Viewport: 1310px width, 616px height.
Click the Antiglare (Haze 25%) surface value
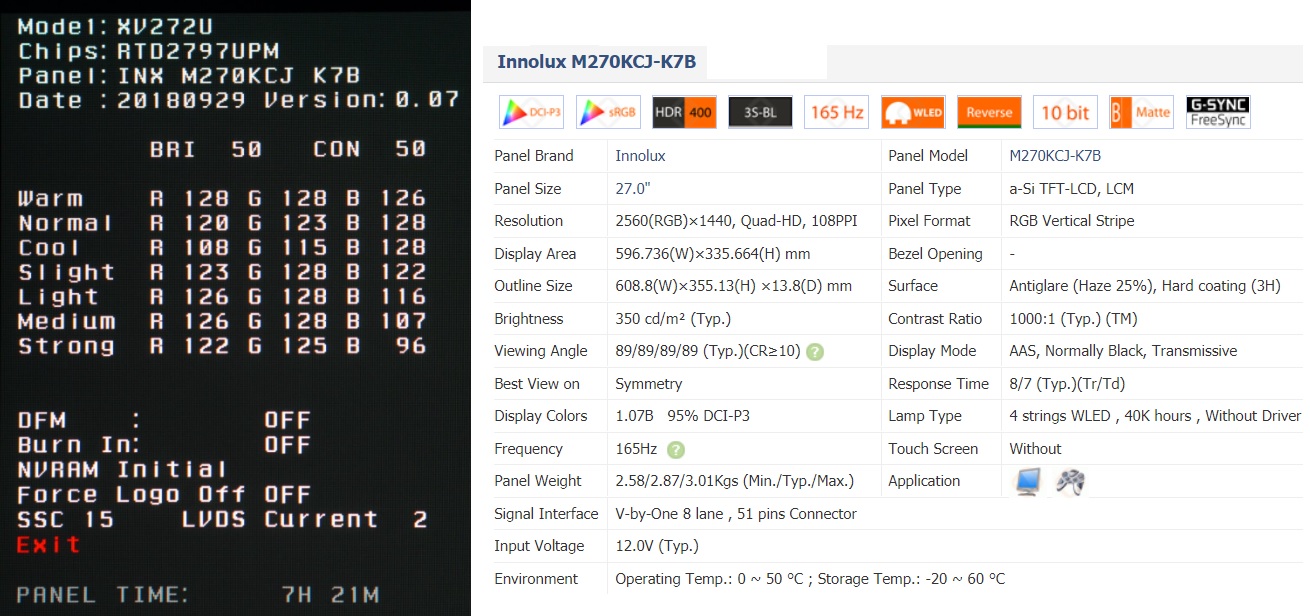1145,286
